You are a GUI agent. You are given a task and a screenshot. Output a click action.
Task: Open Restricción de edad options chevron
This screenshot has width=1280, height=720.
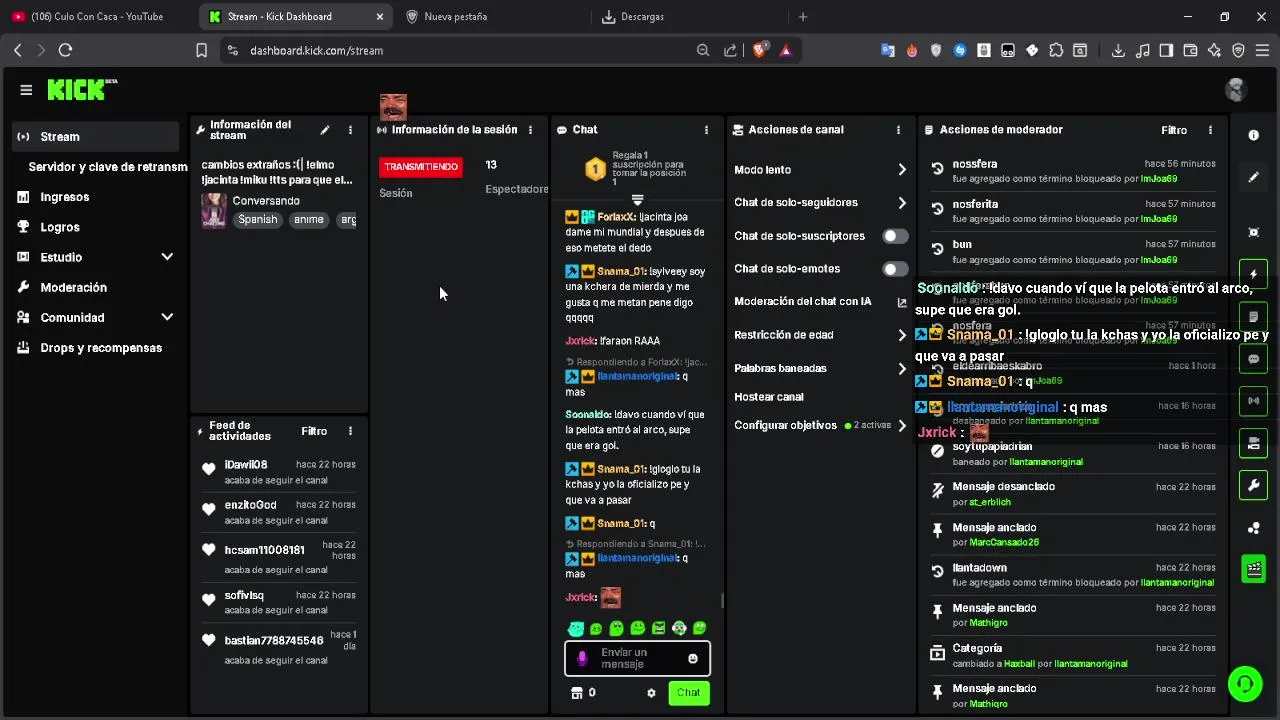(901, 335)
